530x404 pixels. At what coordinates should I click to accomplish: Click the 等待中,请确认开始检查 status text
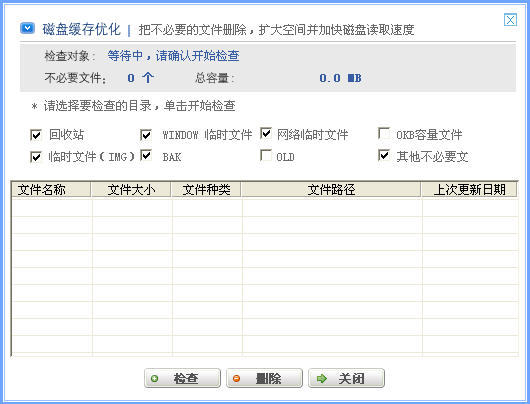coord(173,56)
